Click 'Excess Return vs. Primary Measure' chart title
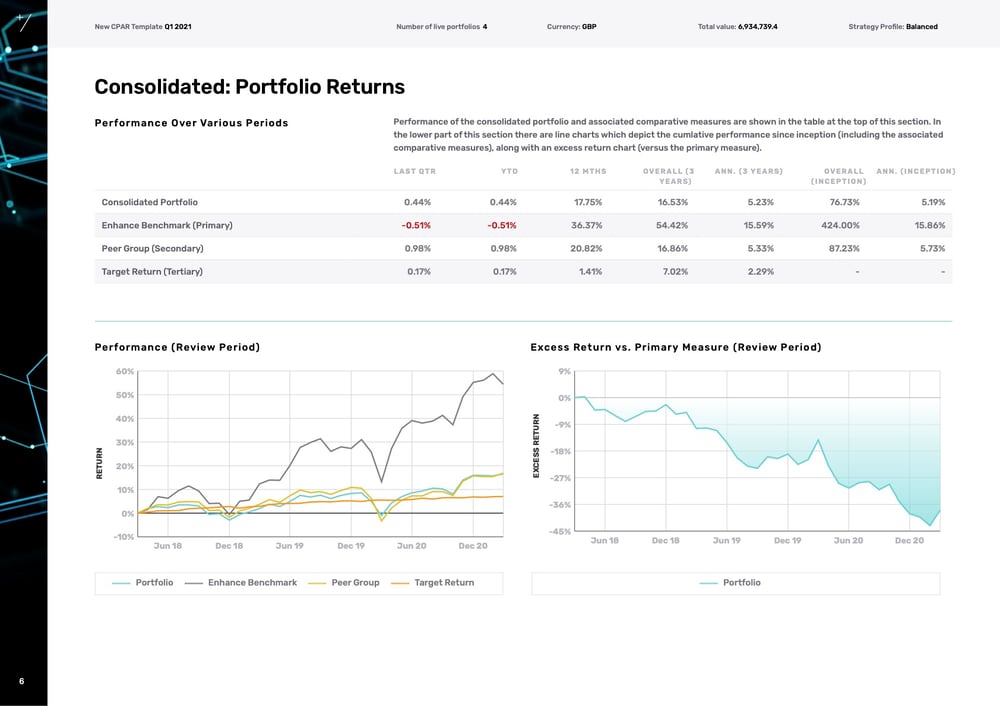This screenshot has width=1000, height=706. (x=676, y=347)
